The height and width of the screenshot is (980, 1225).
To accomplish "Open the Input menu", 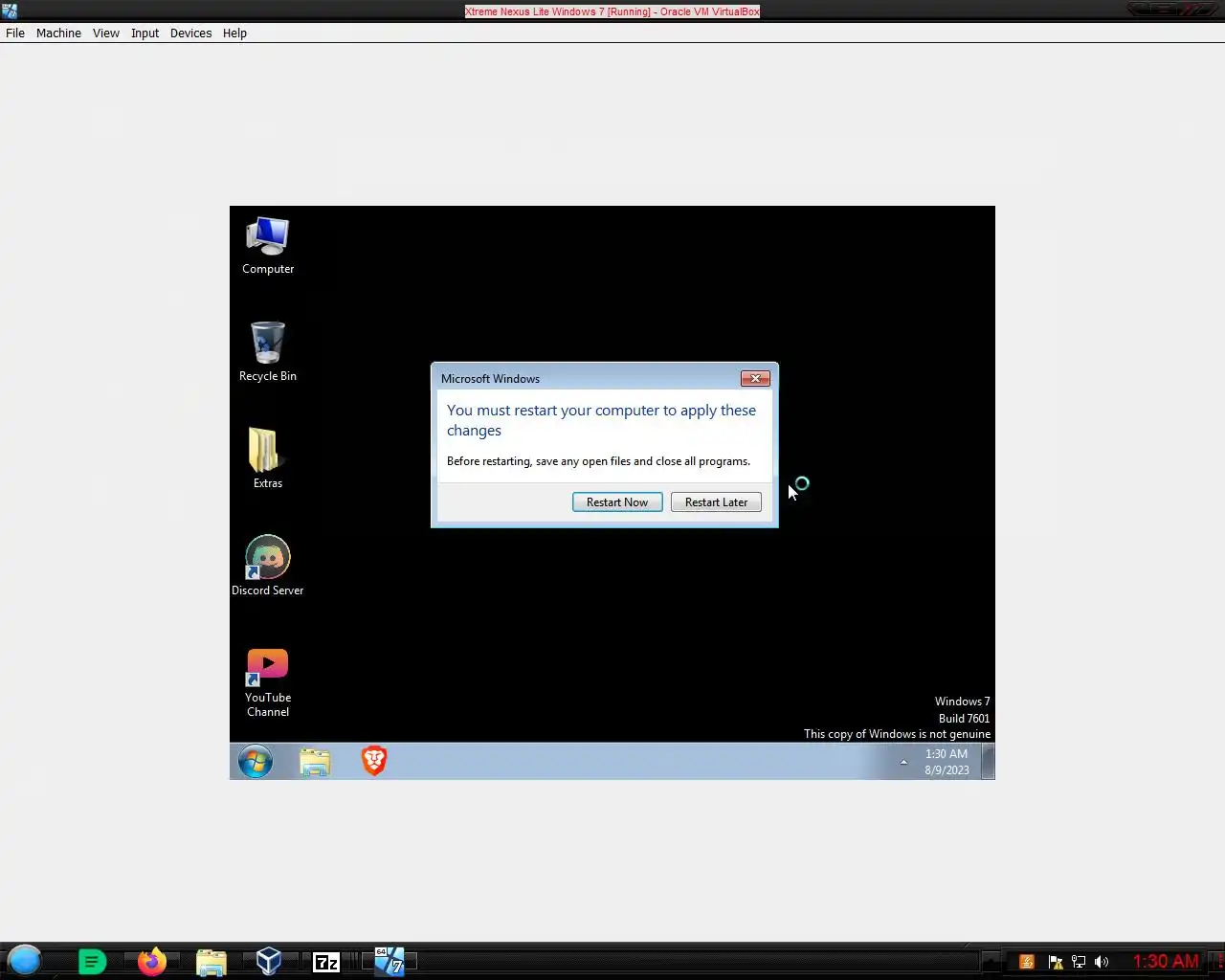I will pos(145,33).
